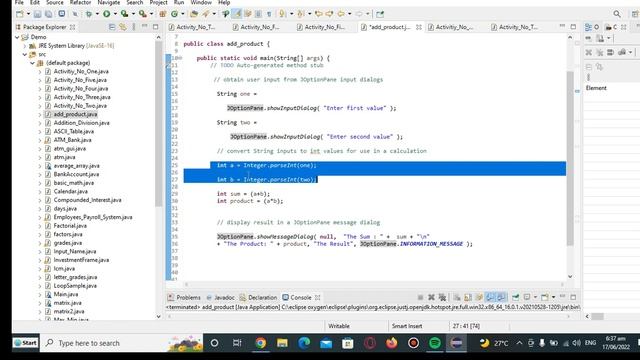Open the Refactor menu
Screen dimensions: 640x360
click(x=80, y=2)
